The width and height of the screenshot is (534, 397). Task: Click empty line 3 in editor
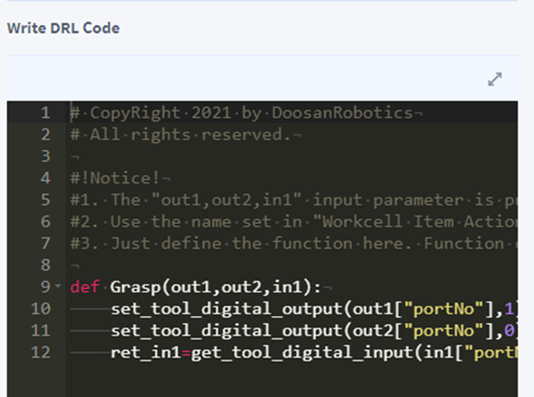[293, 156]
